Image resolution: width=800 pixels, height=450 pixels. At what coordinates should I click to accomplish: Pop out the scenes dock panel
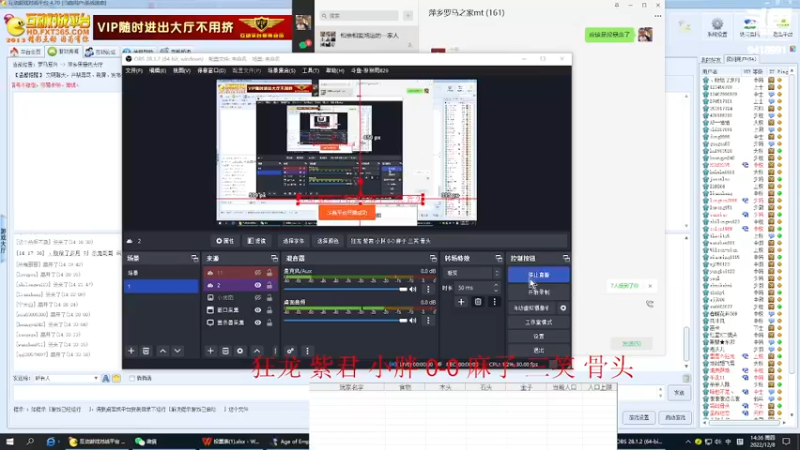(x=194, y=259)
